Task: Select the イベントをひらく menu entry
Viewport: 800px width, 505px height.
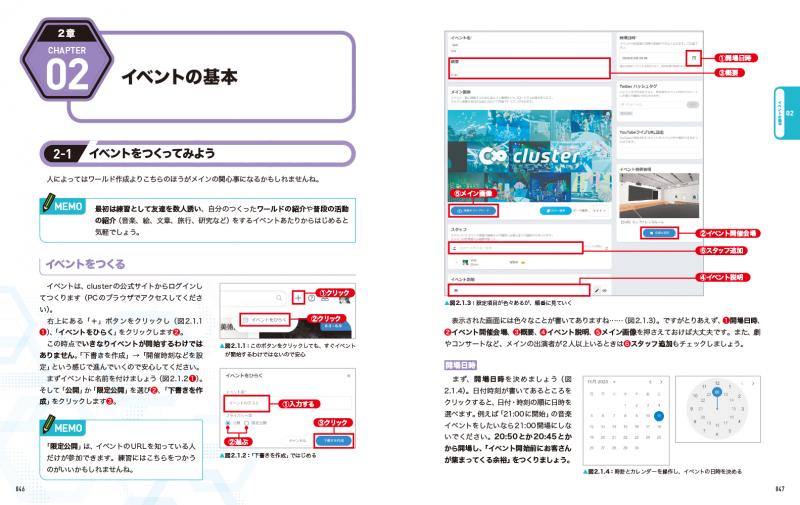Action: [265, 320]
